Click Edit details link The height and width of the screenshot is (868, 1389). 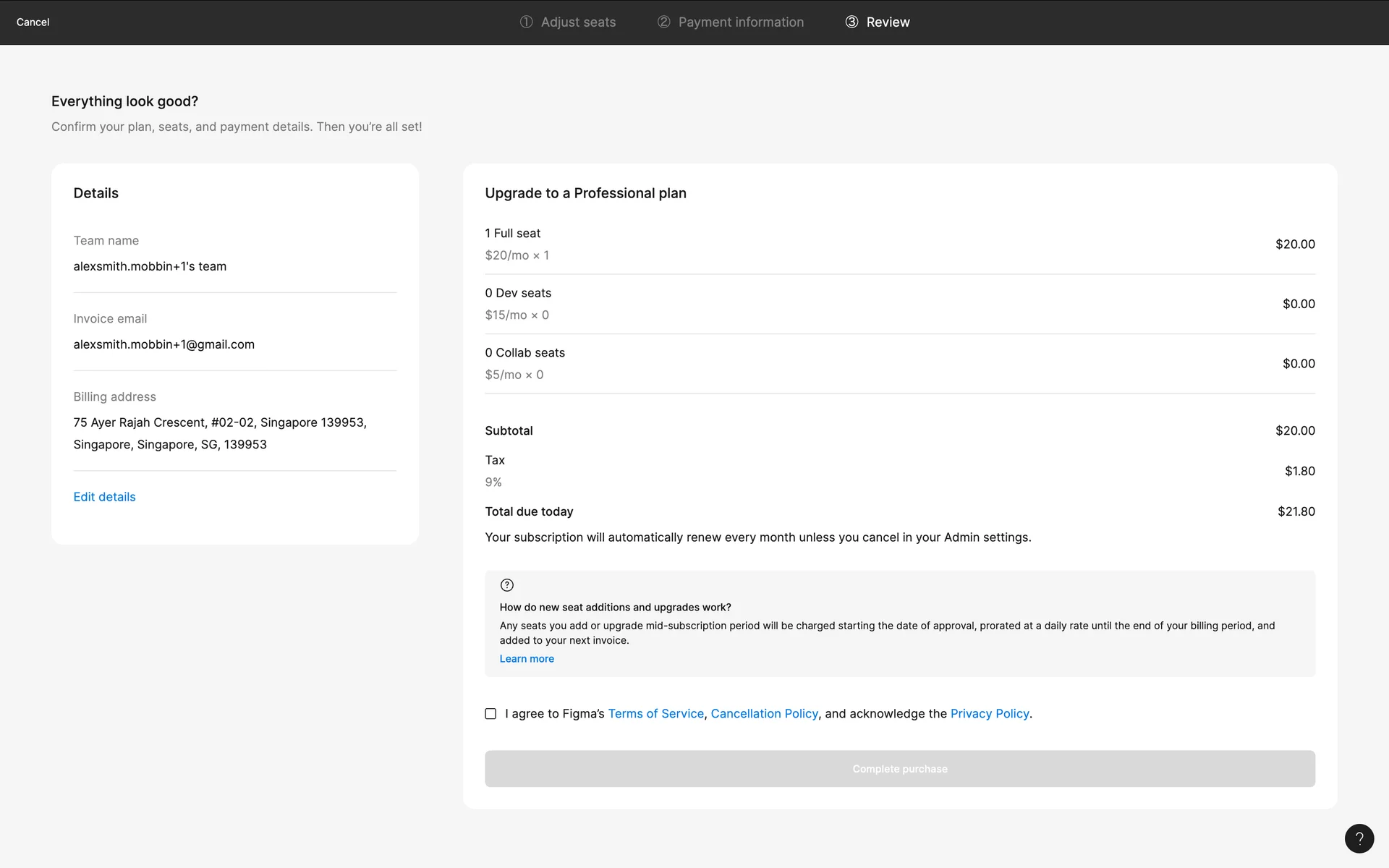click(x=104, y=497)
